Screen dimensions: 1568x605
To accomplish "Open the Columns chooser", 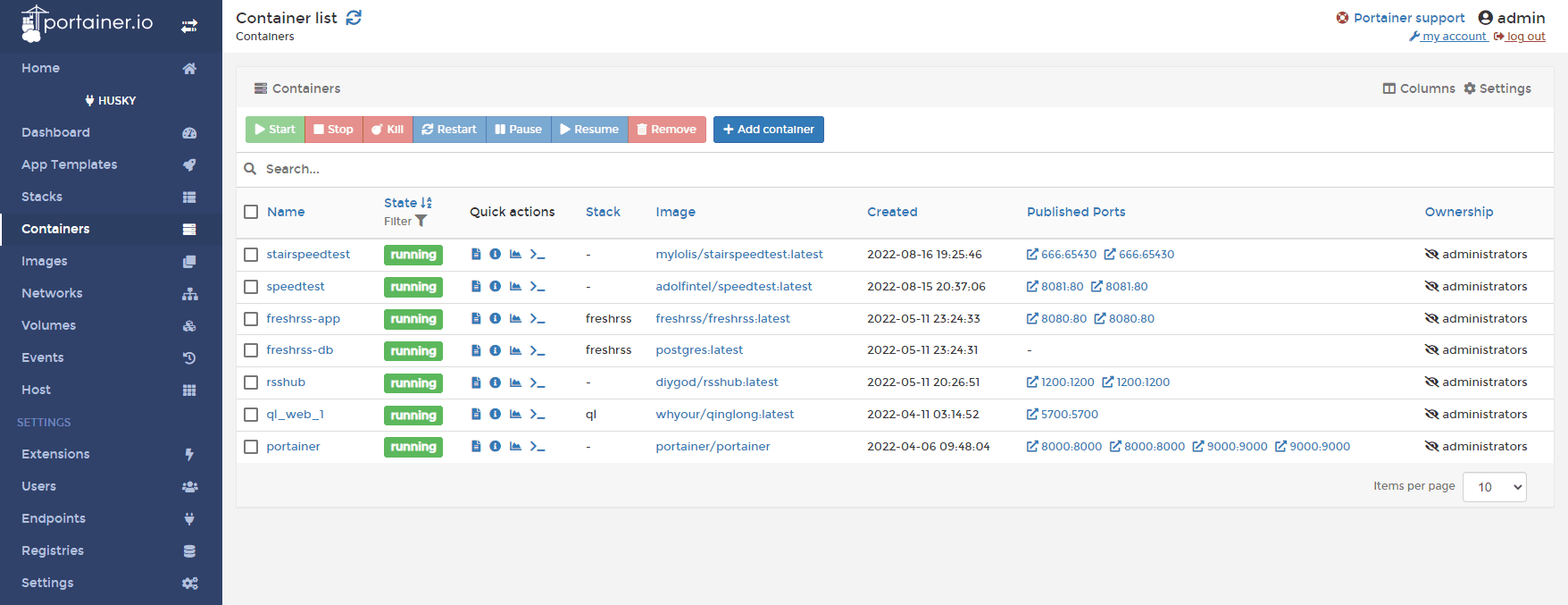I will click(x=1419, y=88).
